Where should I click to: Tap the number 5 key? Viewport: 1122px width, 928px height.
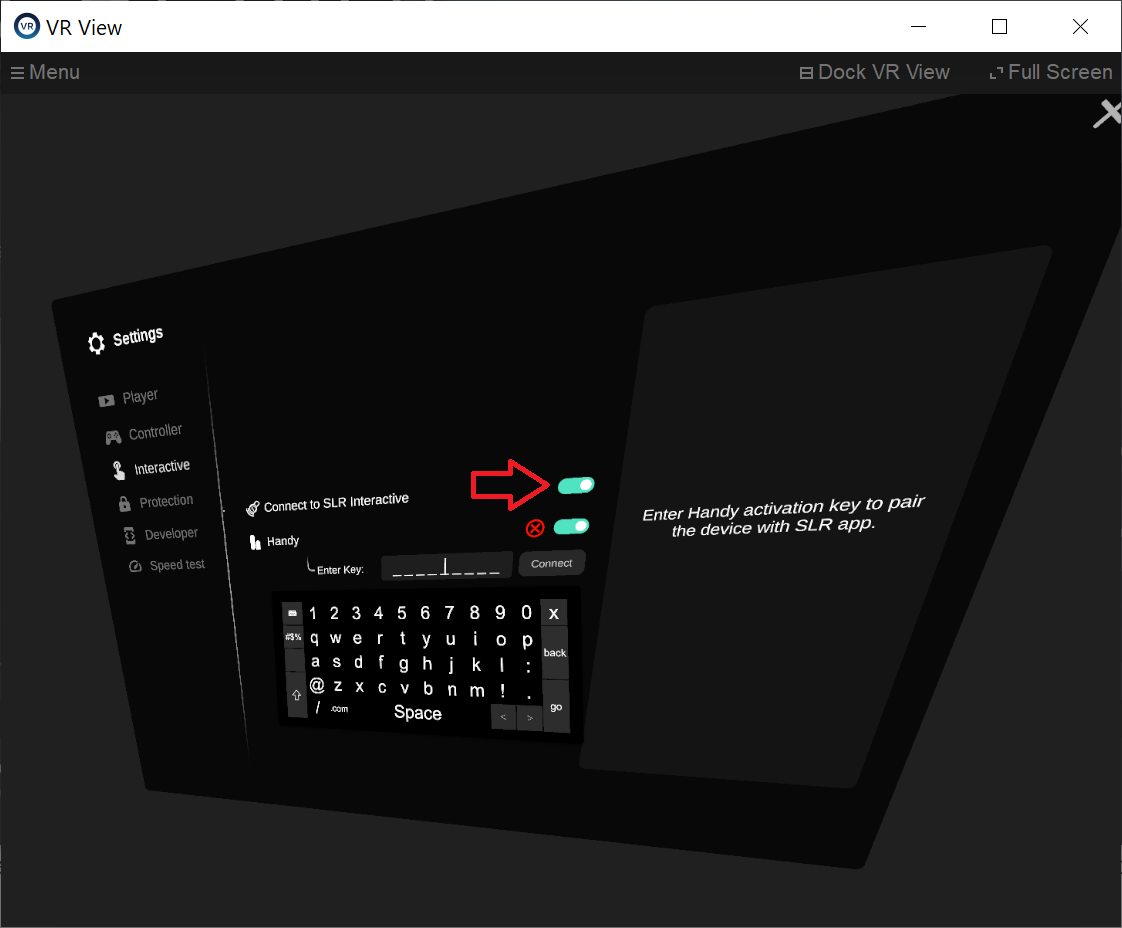(402, 613)
